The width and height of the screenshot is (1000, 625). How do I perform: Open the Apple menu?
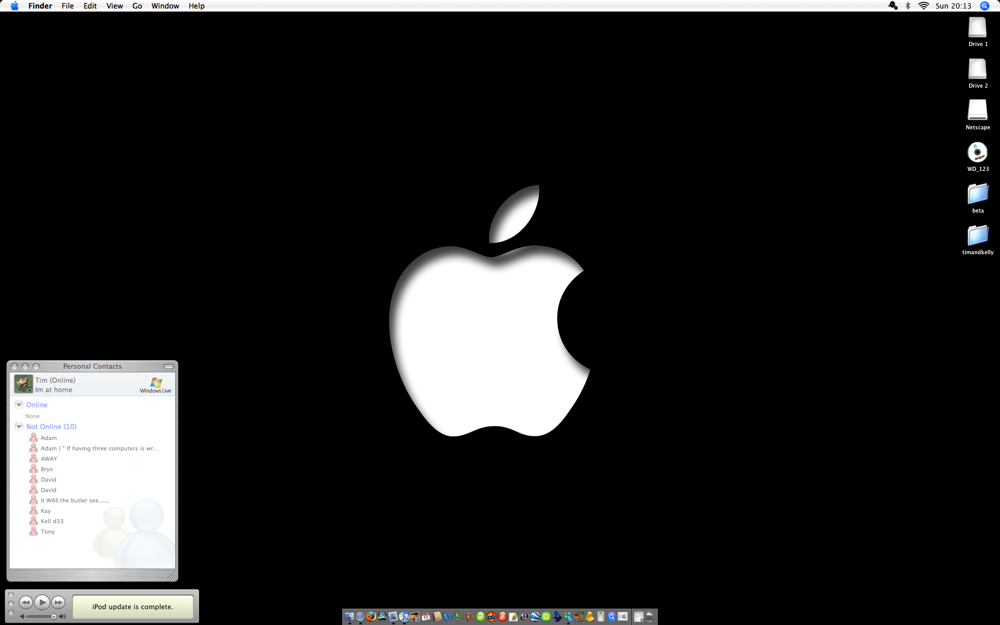point(14,6)
